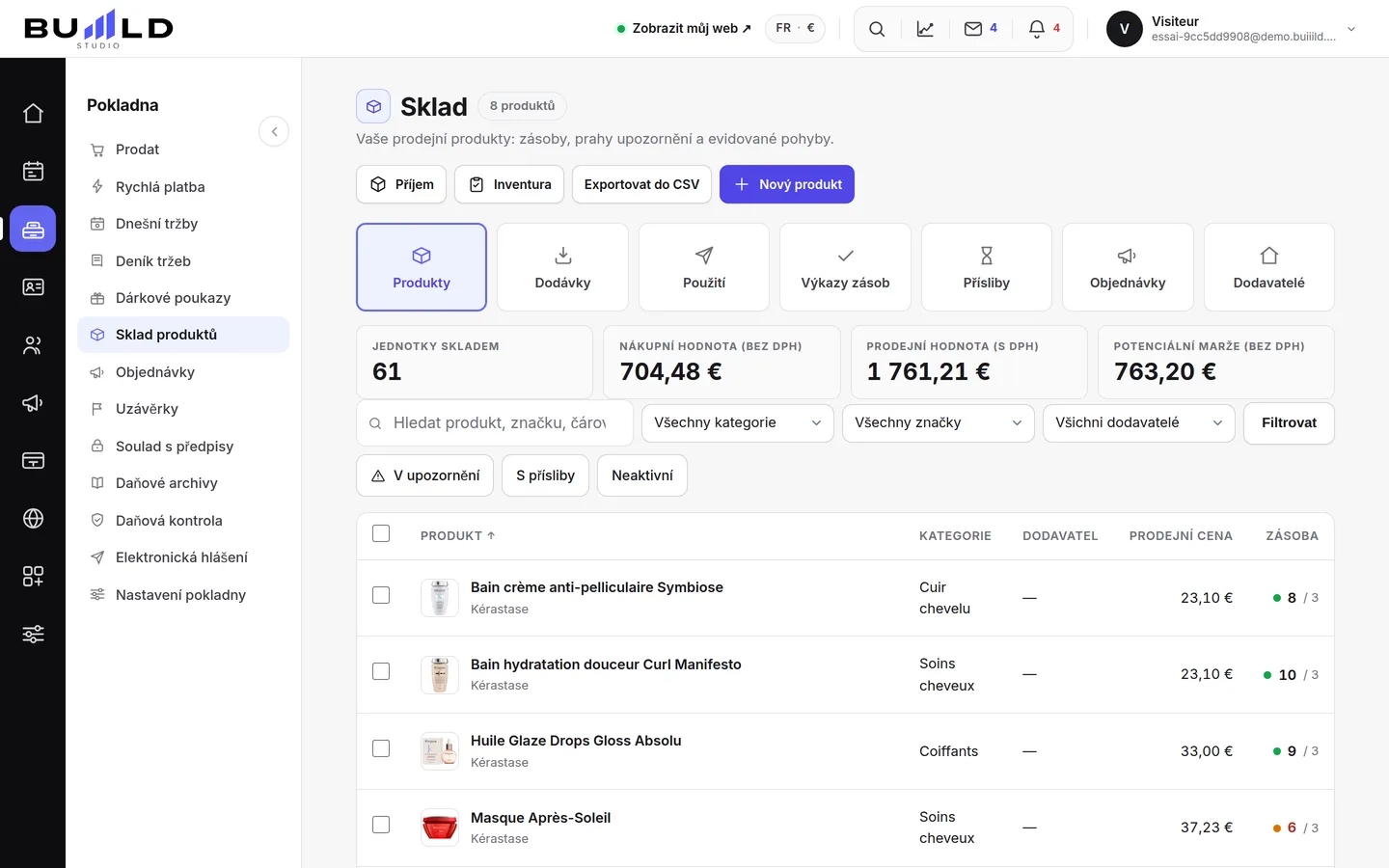1389x868 pixels.
Task: Open the Všechny značky dropdown
Action: coord(939,423)
